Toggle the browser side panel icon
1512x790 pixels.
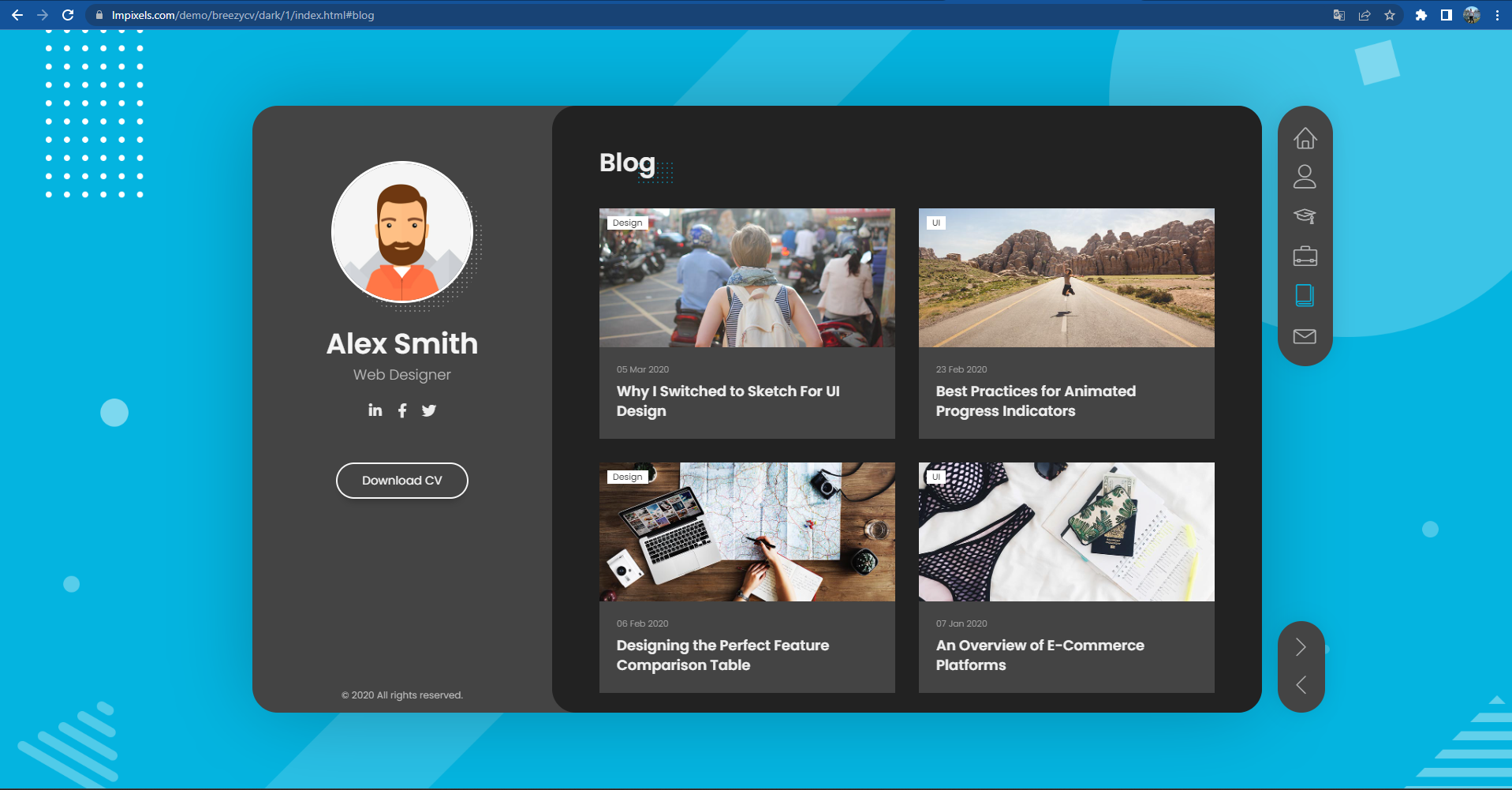(x=1447, y=15)
